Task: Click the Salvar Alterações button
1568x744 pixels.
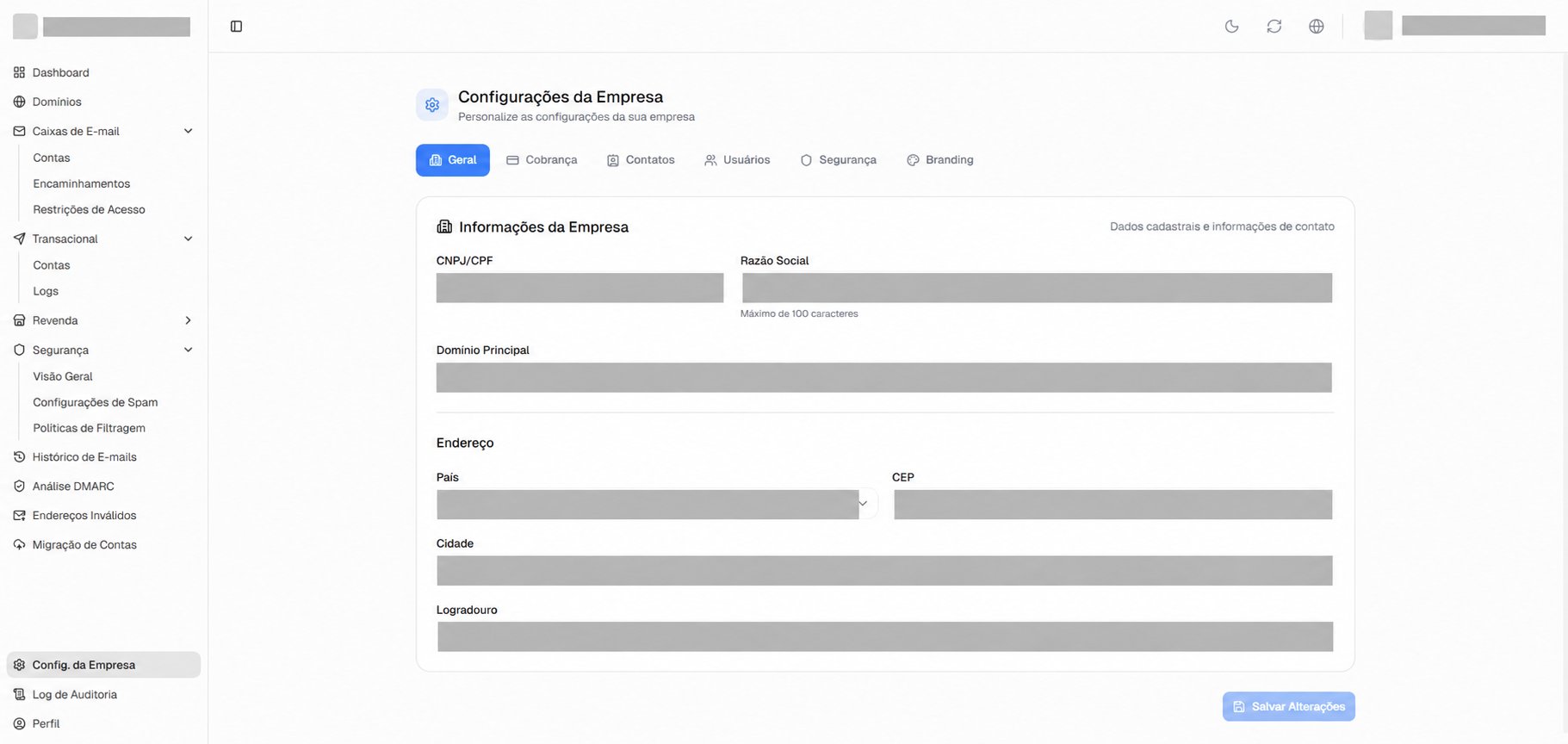Action: tap(1288, 706)
